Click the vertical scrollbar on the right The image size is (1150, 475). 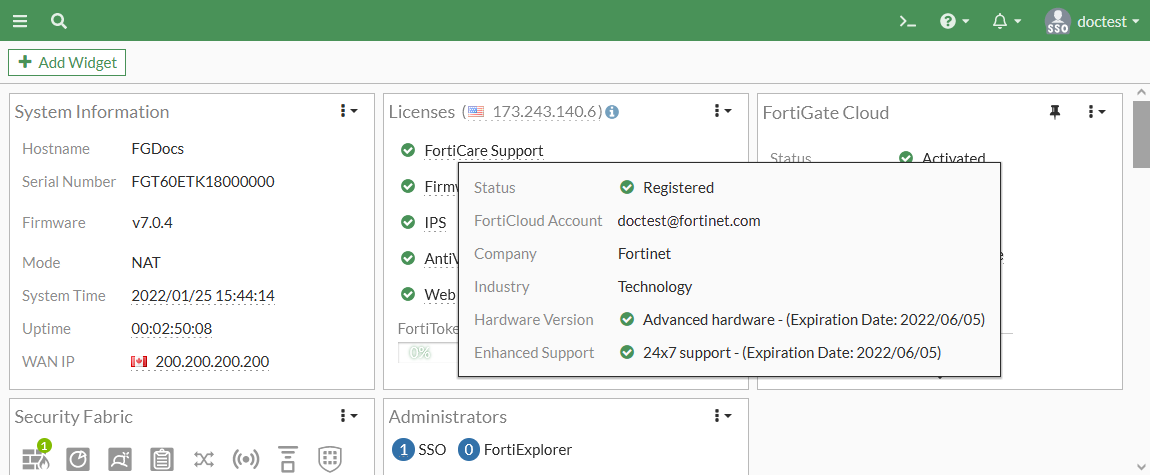[1140, 135]
